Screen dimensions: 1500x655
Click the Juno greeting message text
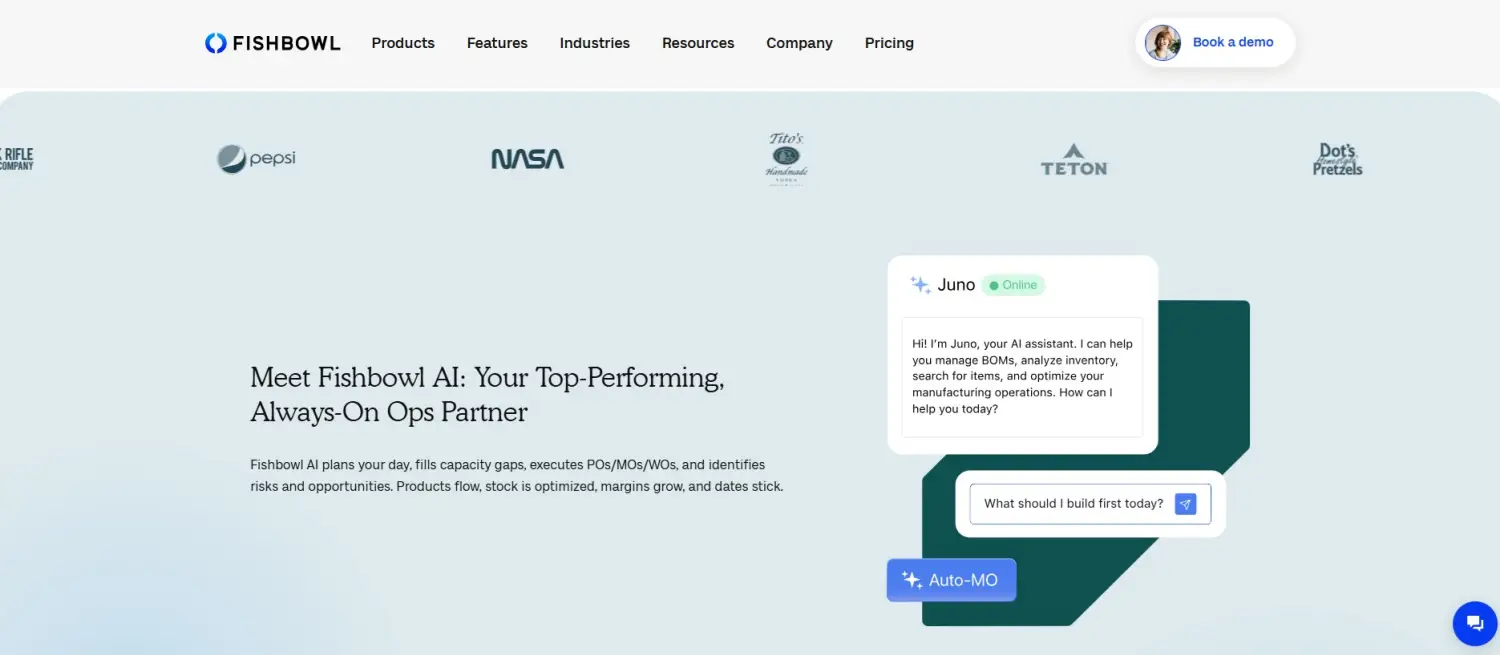[x=1022, y=376]
